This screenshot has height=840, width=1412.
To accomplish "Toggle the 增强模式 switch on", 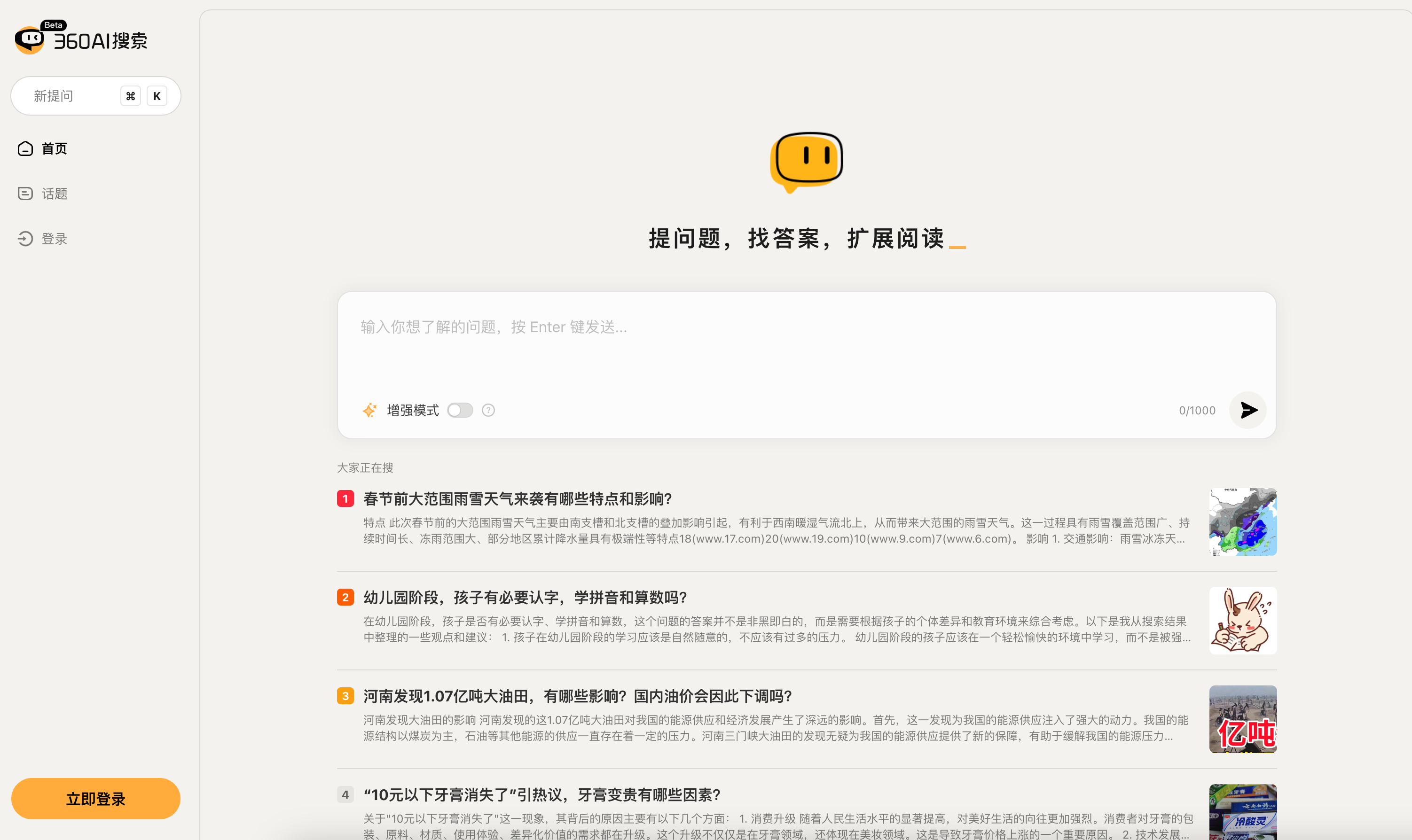I will (x=460, y=411).
